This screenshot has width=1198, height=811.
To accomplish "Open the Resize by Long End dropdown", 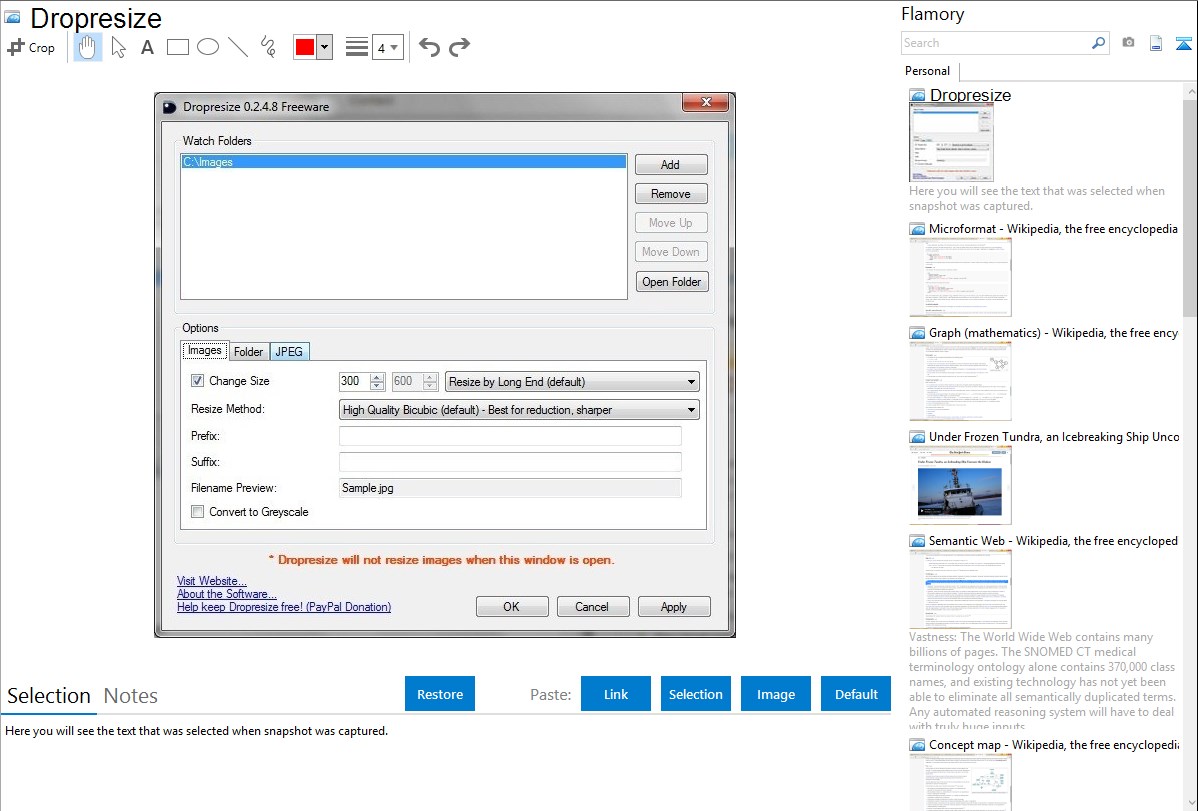I will [x=572, y=381].
